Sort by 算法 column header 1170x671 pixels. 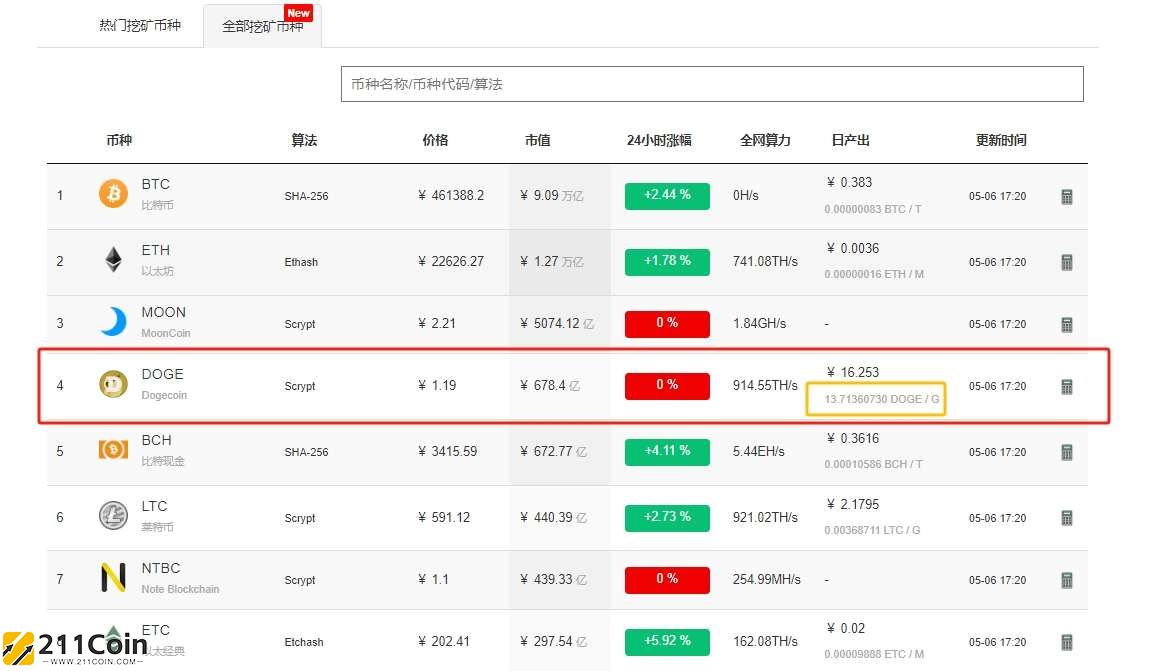[x=304, y=140]
